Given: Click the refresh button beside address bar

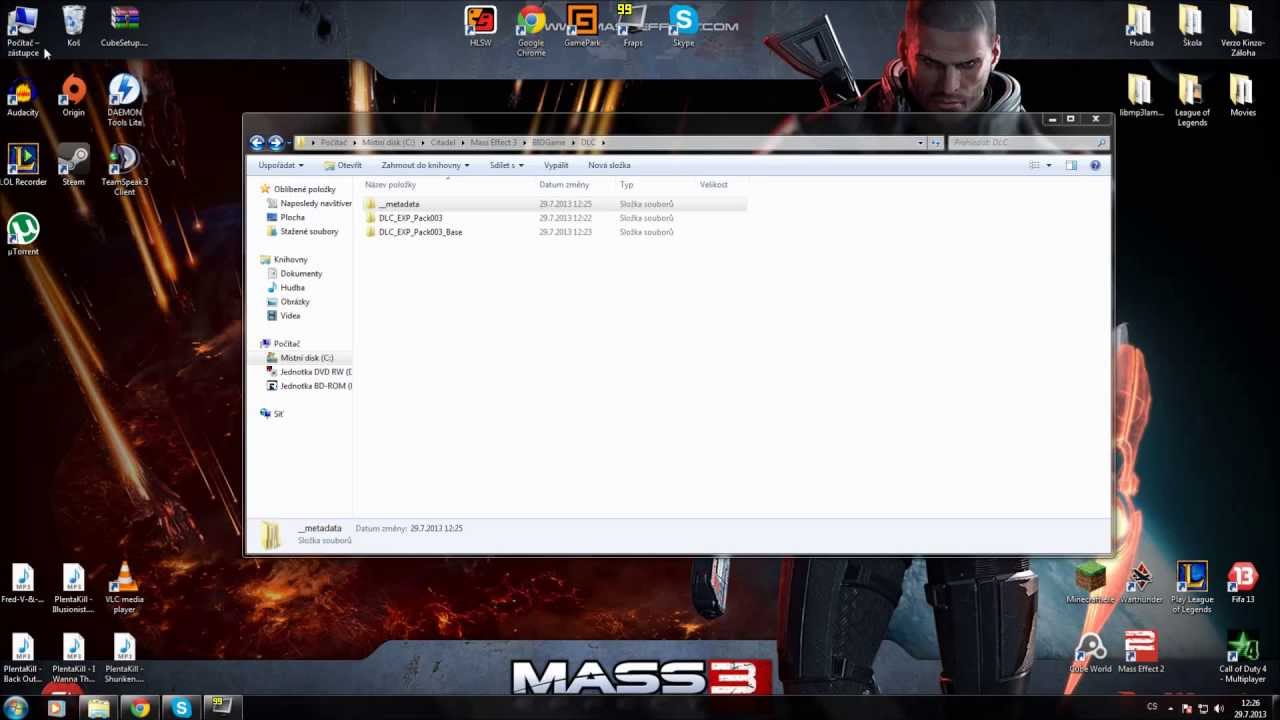Looking at the screenshot, I should pos(936,143).
